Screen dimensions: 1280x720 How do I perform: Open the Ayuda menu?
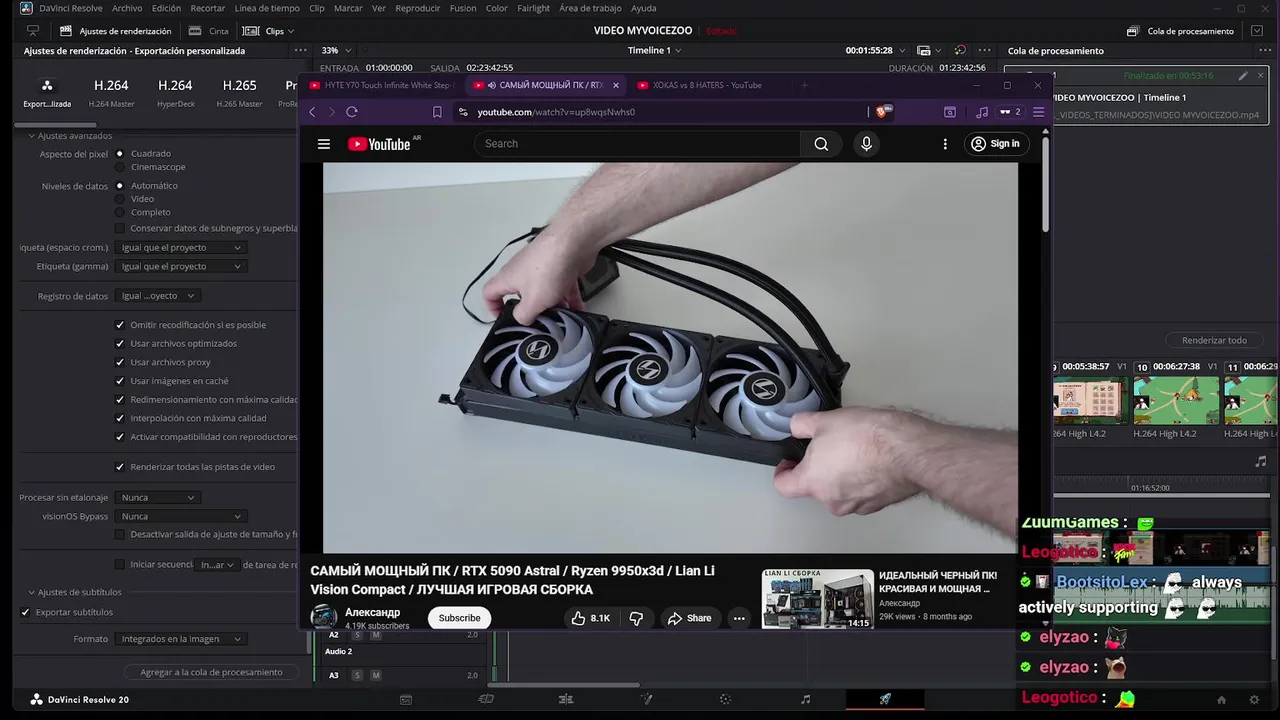coord(644,8)
